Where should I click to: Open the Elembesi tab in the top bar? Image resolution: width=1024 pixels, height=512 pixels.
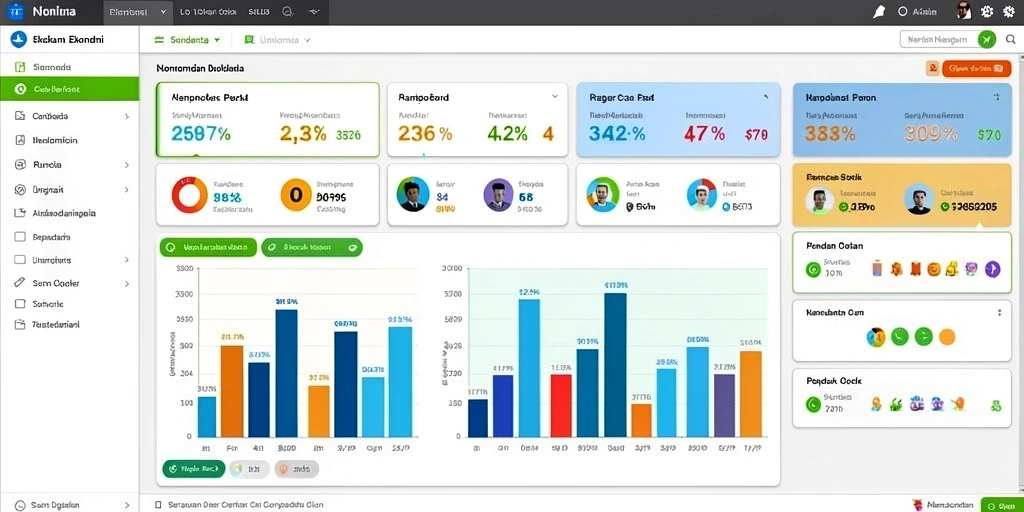(138, 12)
